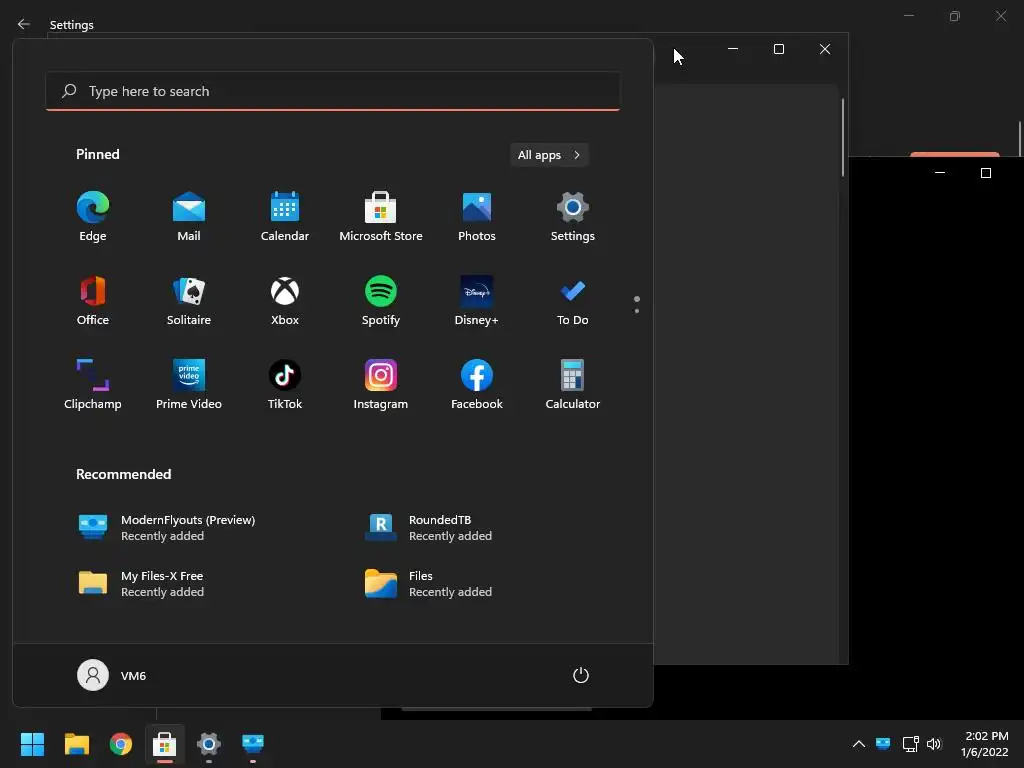
Task: Show hidden icons in system tray
Action: pyautogui.click(x=859, y=743)
